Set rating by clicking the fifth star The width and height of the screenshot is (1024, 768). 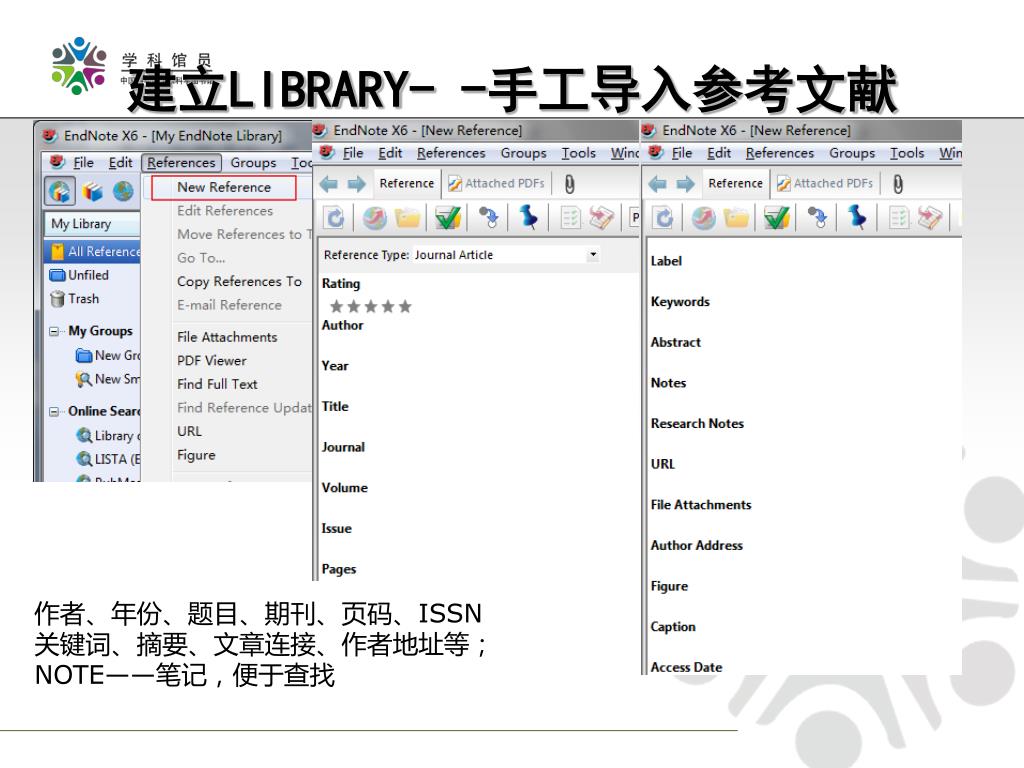click(x=405, y=306)
